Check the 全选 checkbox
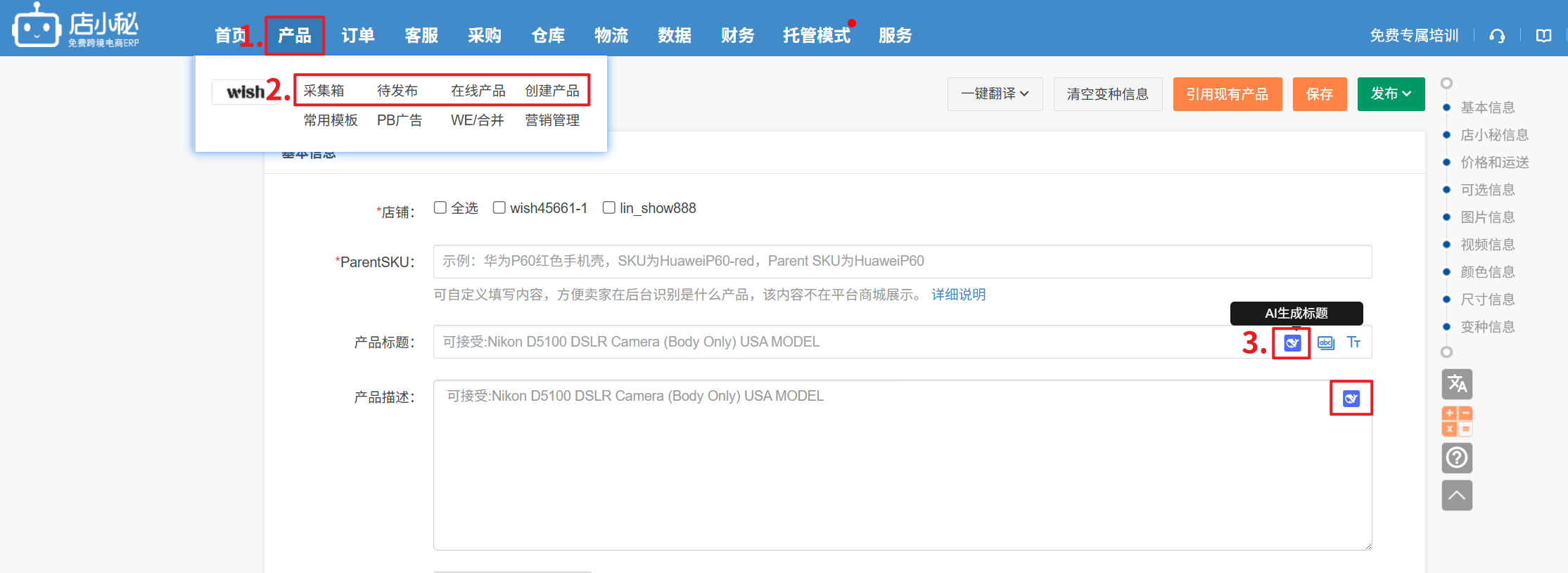This screenshot has width=1568, height=573. click(x=440, y=207)
